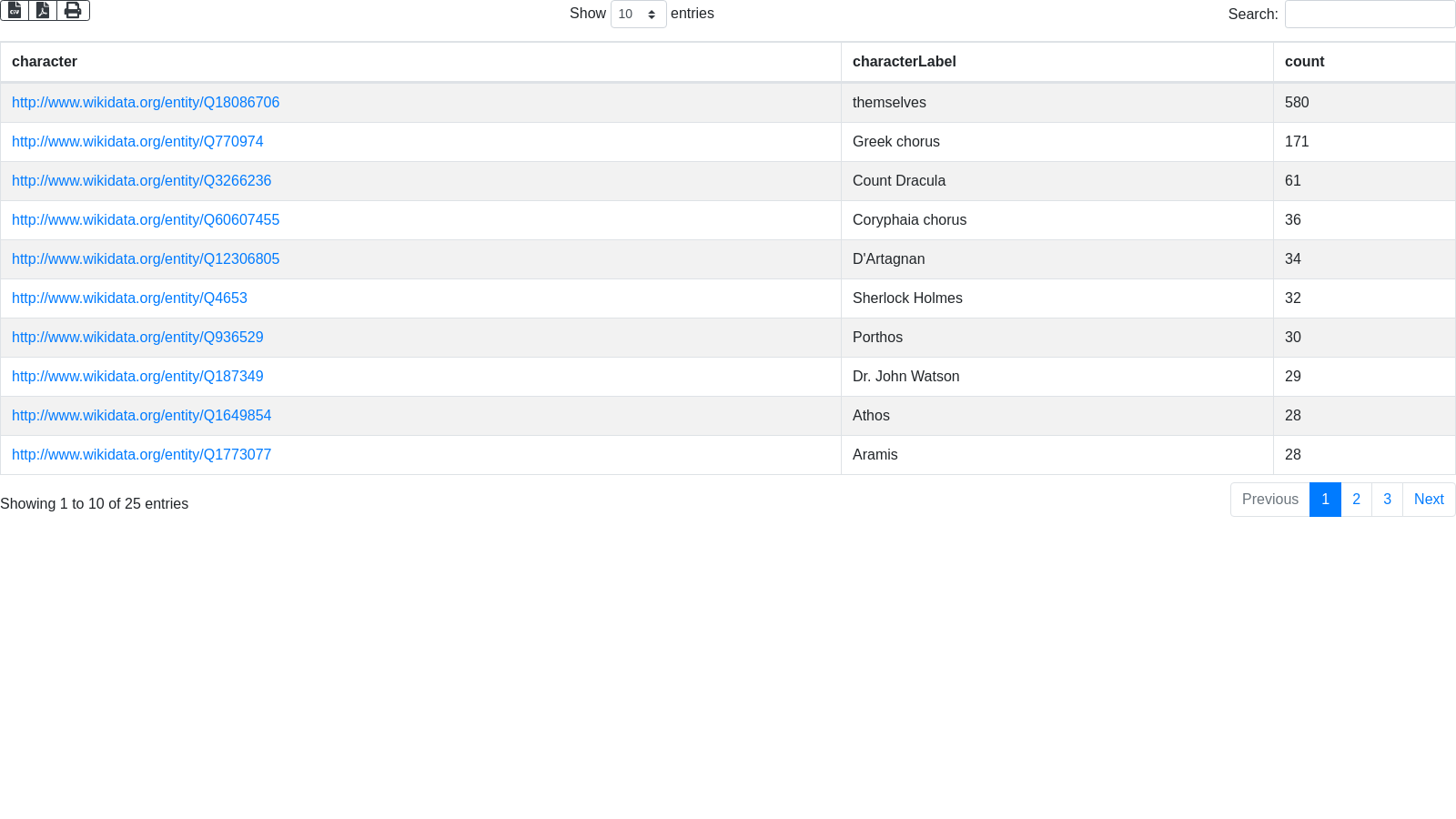
Task: Open the Greek chorus Q770974 link
Action: click(137, 142)
